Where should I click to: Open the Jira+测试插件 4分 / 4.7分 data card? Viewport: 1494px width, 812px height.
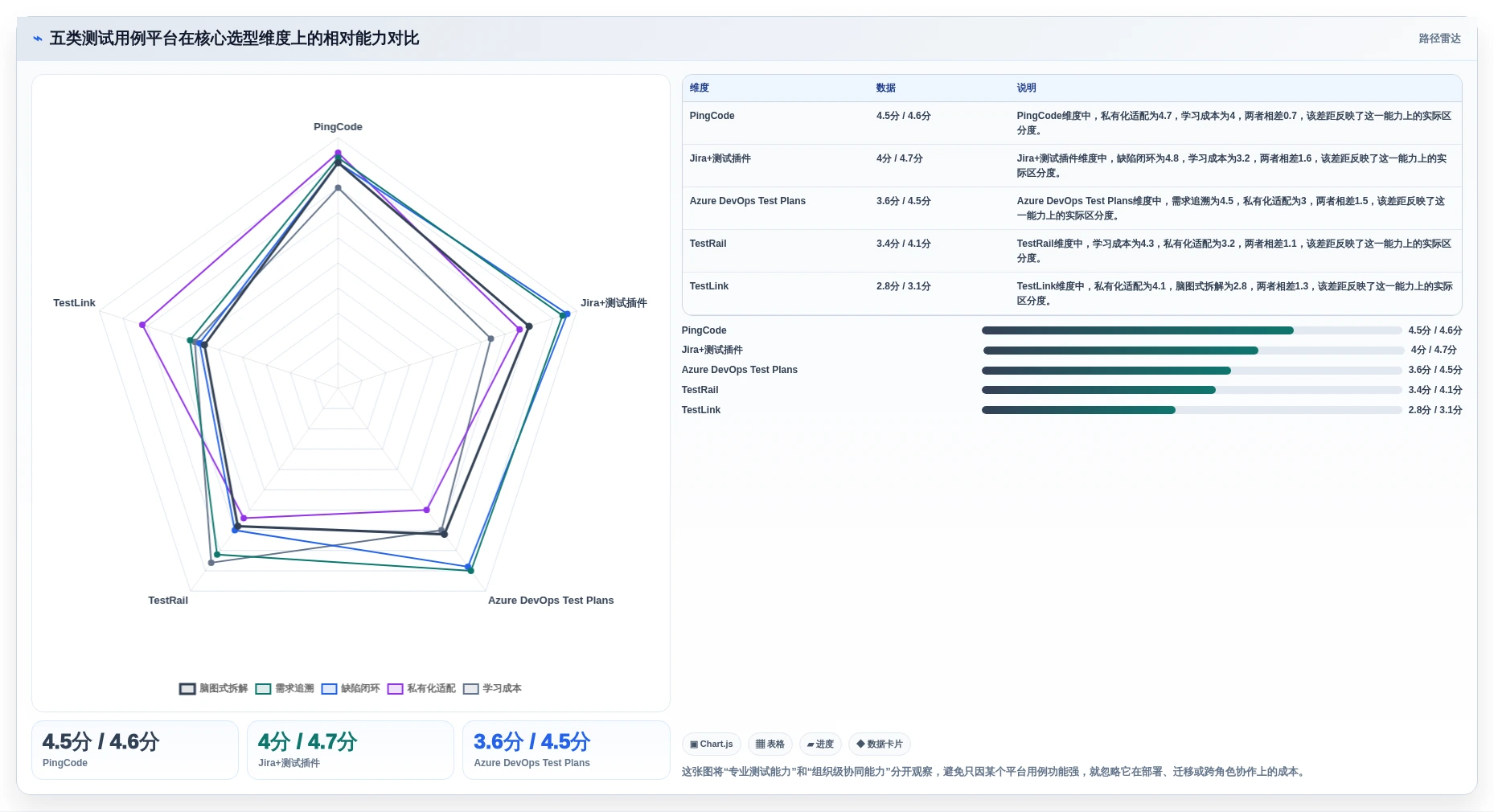tap(351, 750)
